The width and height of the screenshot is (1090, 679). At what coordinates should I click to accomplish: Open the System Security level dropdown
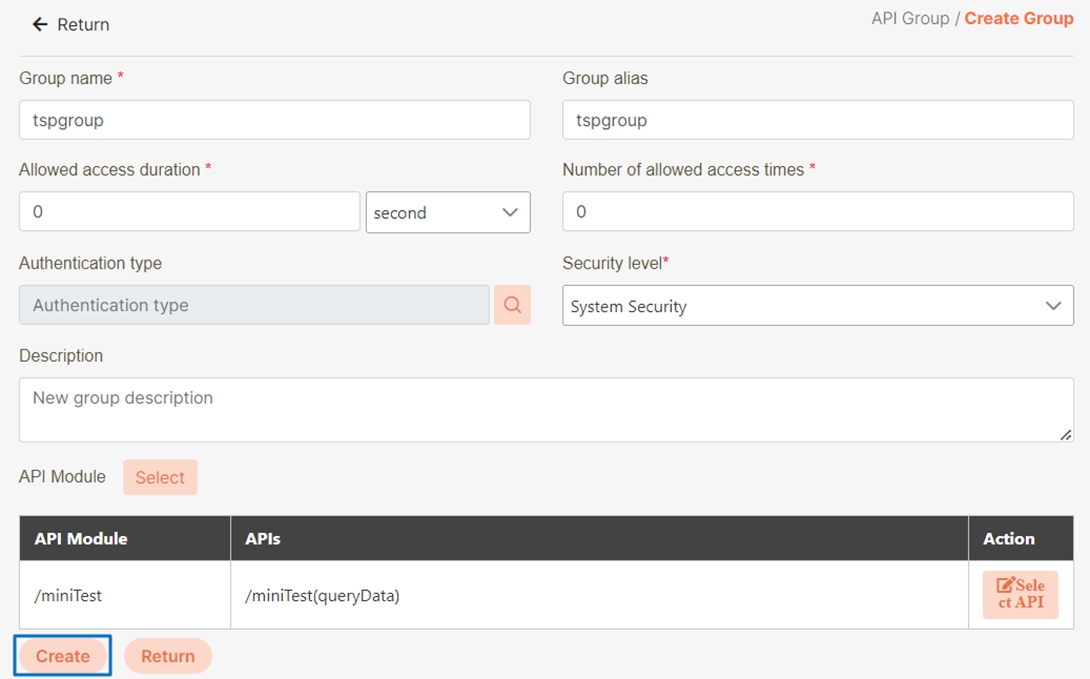pos(817,306)
